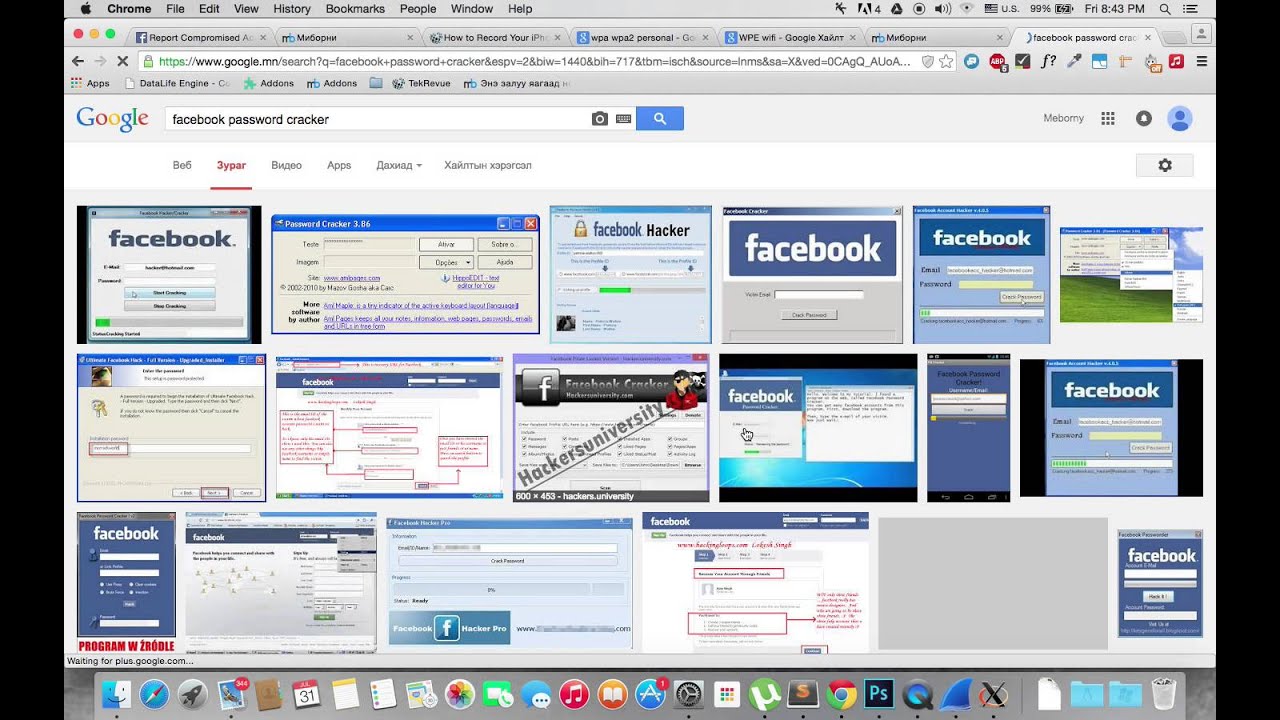The height and width of the screenshot is (720, 1280).
Task: Go back to the previous page
Action: click(x=78, y=61)
